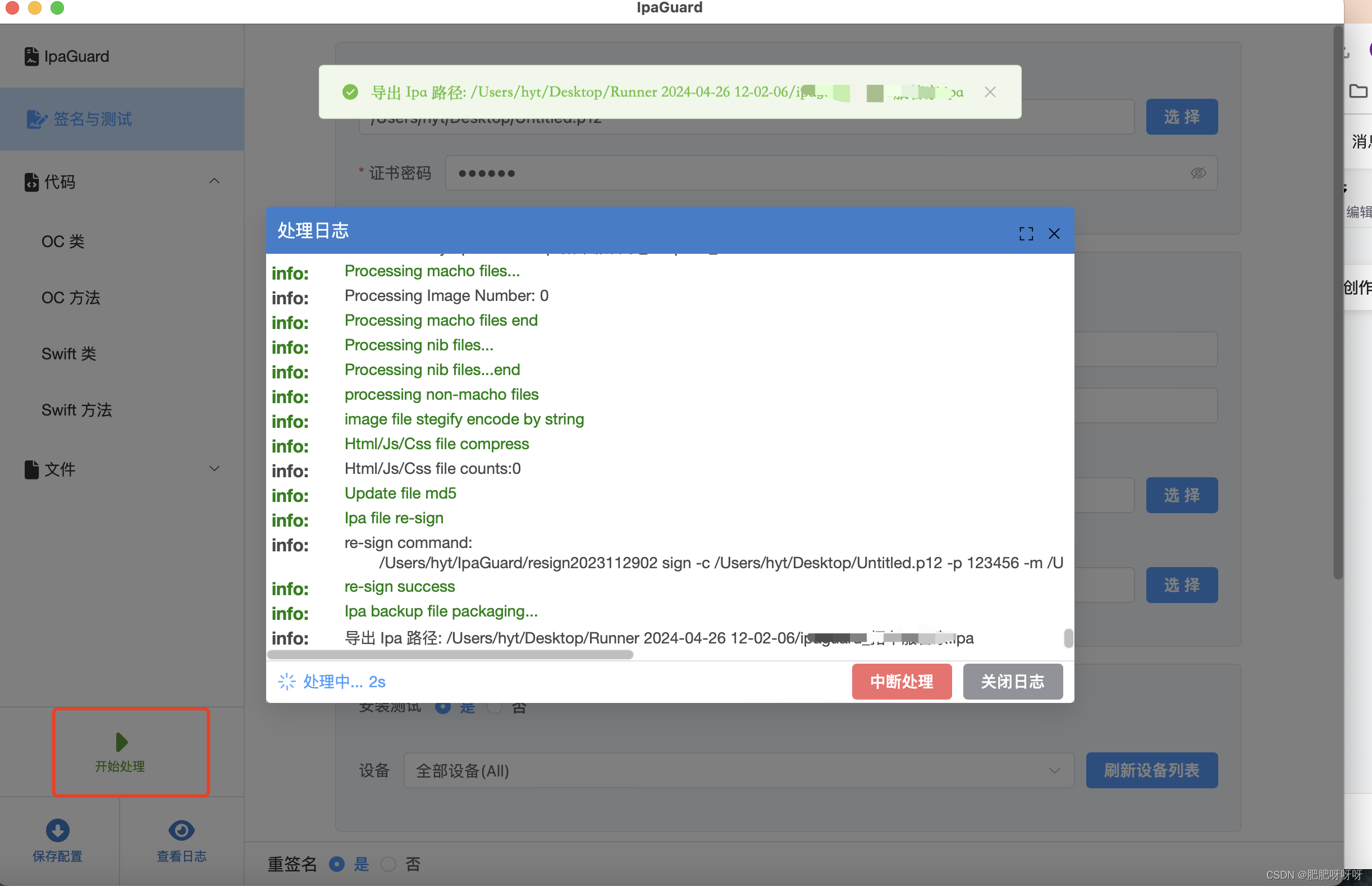Click log line 'image file stegify encode by string'
Screen dimensions: 1372x886
click(x=464, y=419)
